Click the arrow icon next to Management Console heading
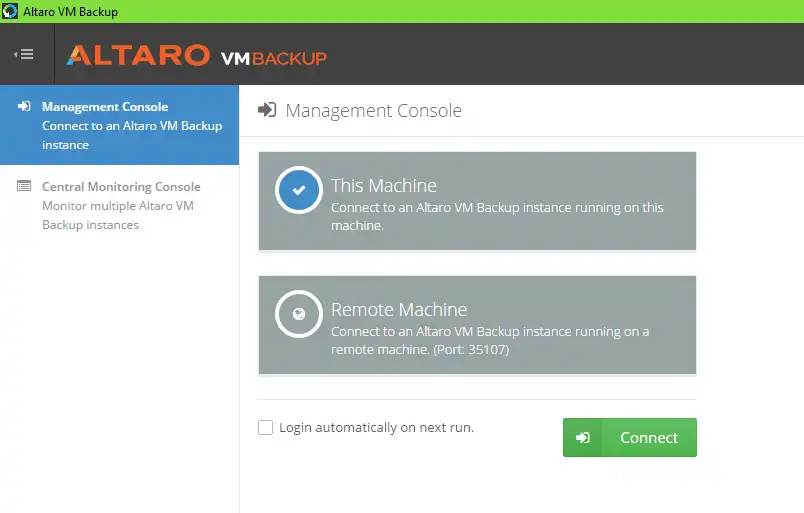This screenshot has width=804, height=513. pyautogui.click(x=267, y=110)
